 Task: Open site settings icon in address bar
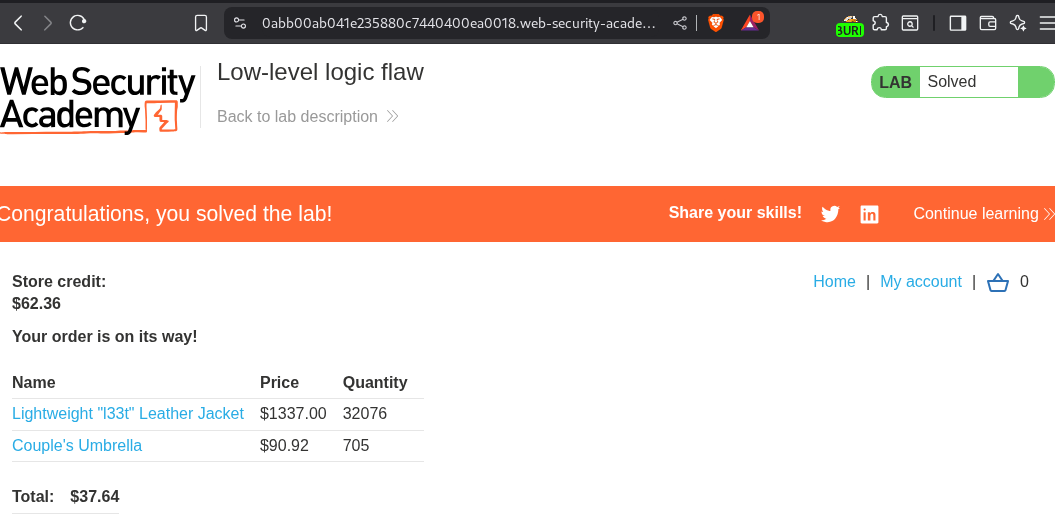(x=240, y=22)
